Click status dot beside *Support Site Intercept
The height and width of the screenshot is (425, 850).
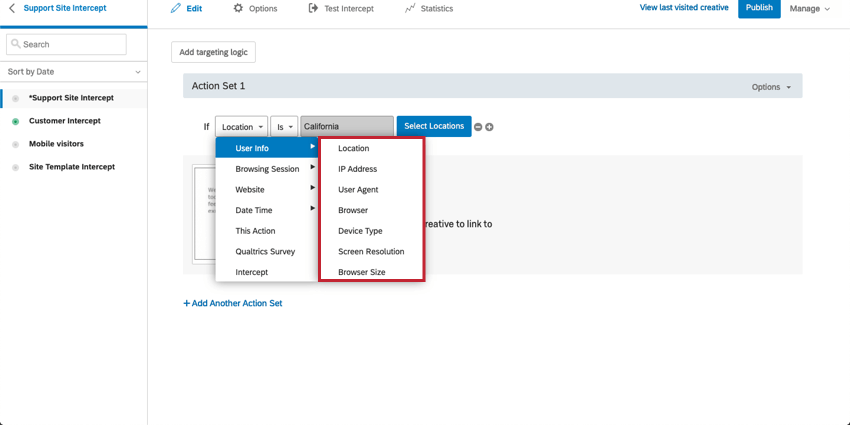(16, 99)
